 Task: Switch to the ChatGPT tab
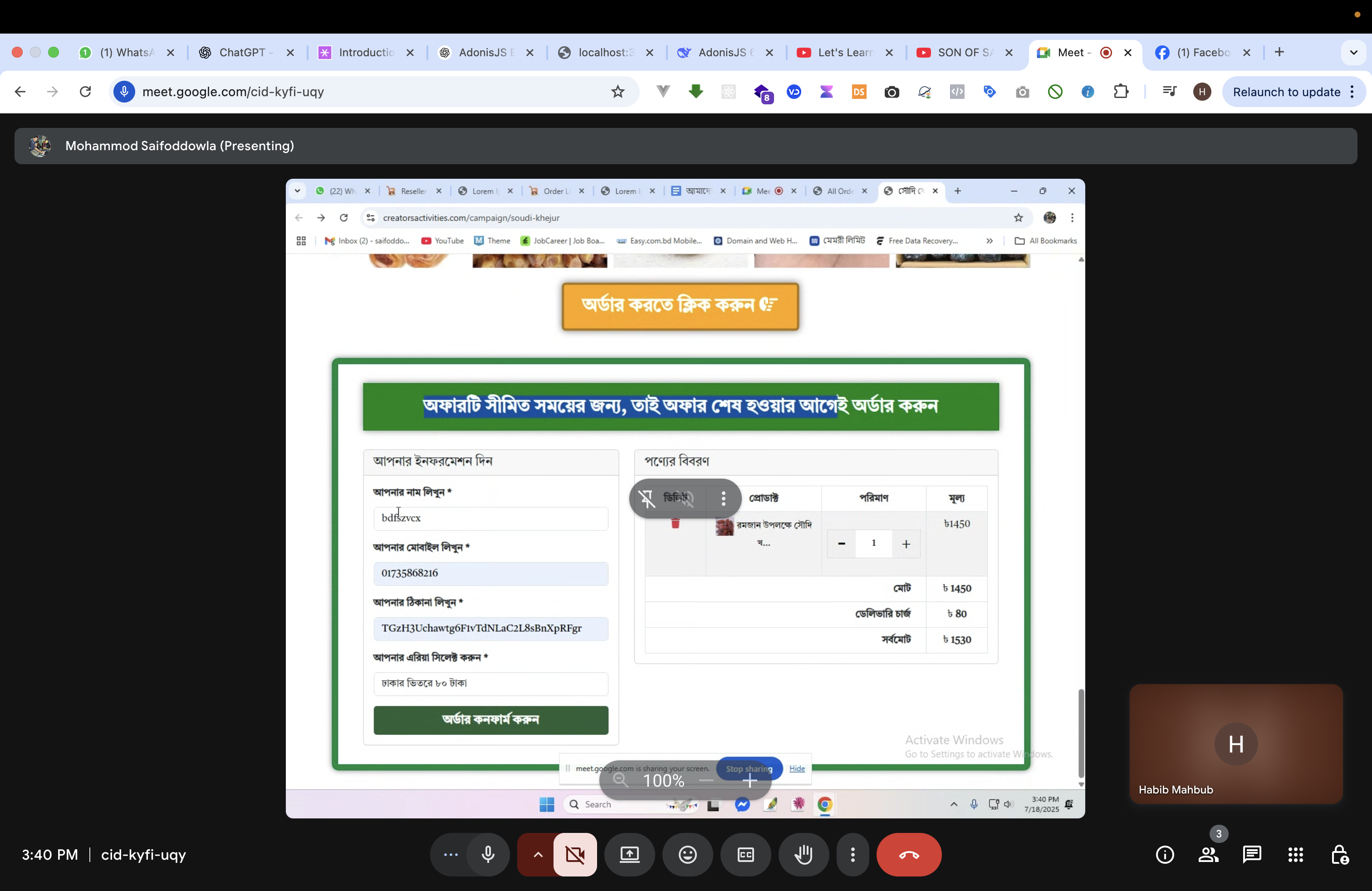(242, 53)
